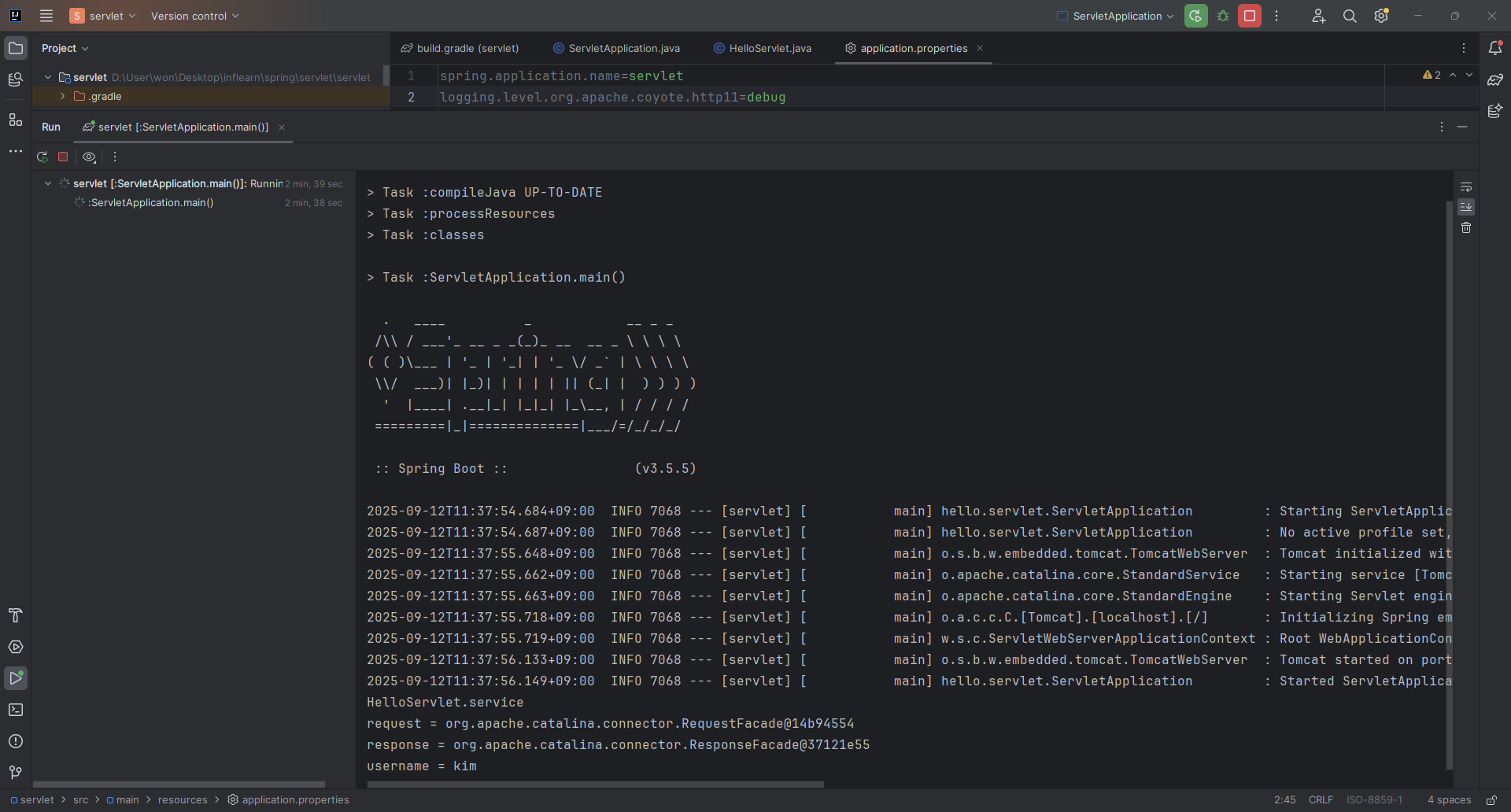Expand the .gradle folder
Image resolution: width=1511 pixels, height=812 pixels.
pyautogui.click(x=62, y=96)
